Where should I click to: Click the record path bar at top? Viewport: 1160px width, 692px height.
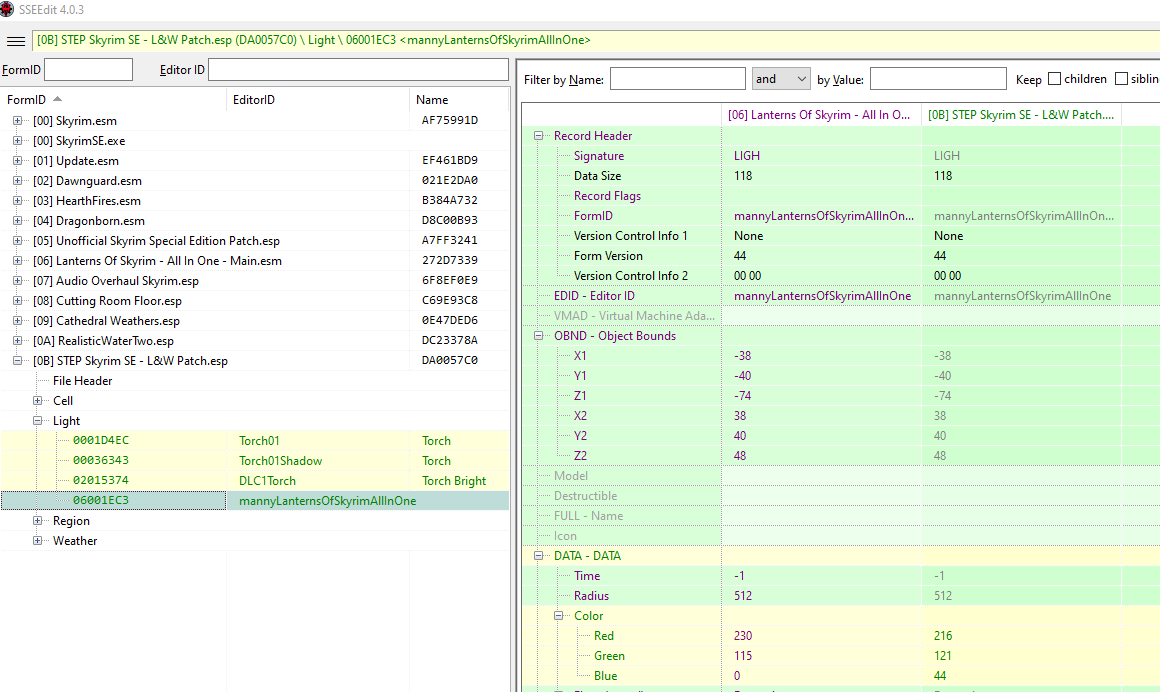point(596,41)
